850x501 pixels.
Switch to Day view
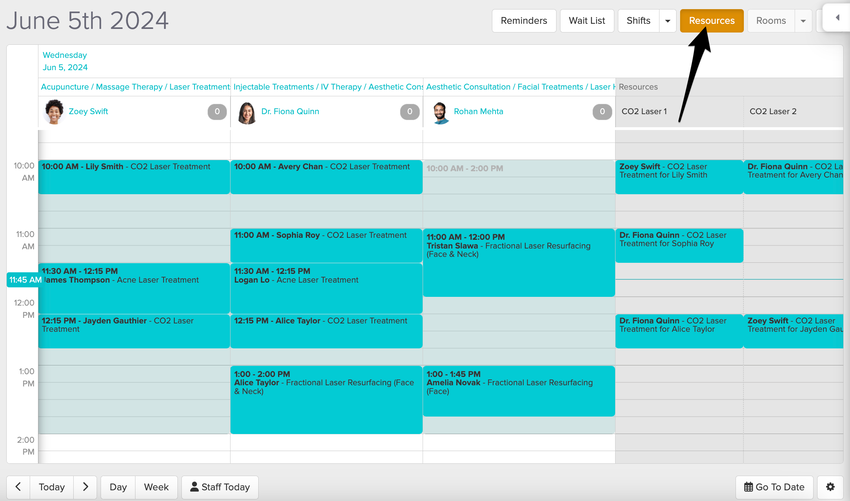pyautogui.click(x=118, y=487)
